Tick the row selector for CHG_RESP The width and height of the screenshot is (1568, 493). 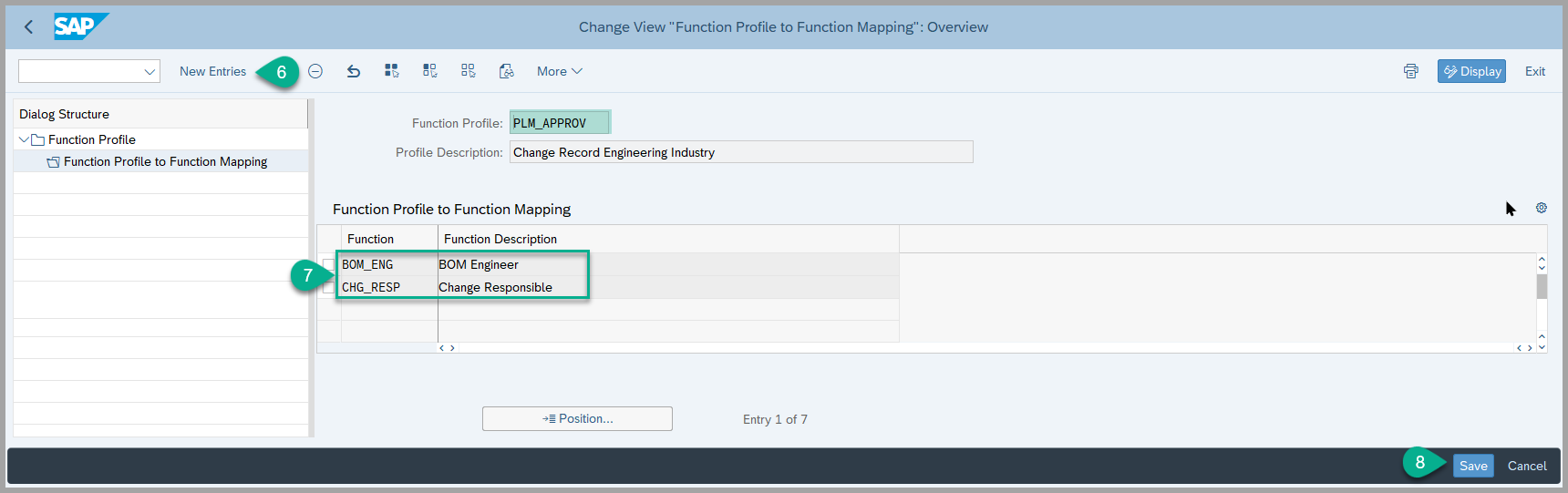point(328,288)
